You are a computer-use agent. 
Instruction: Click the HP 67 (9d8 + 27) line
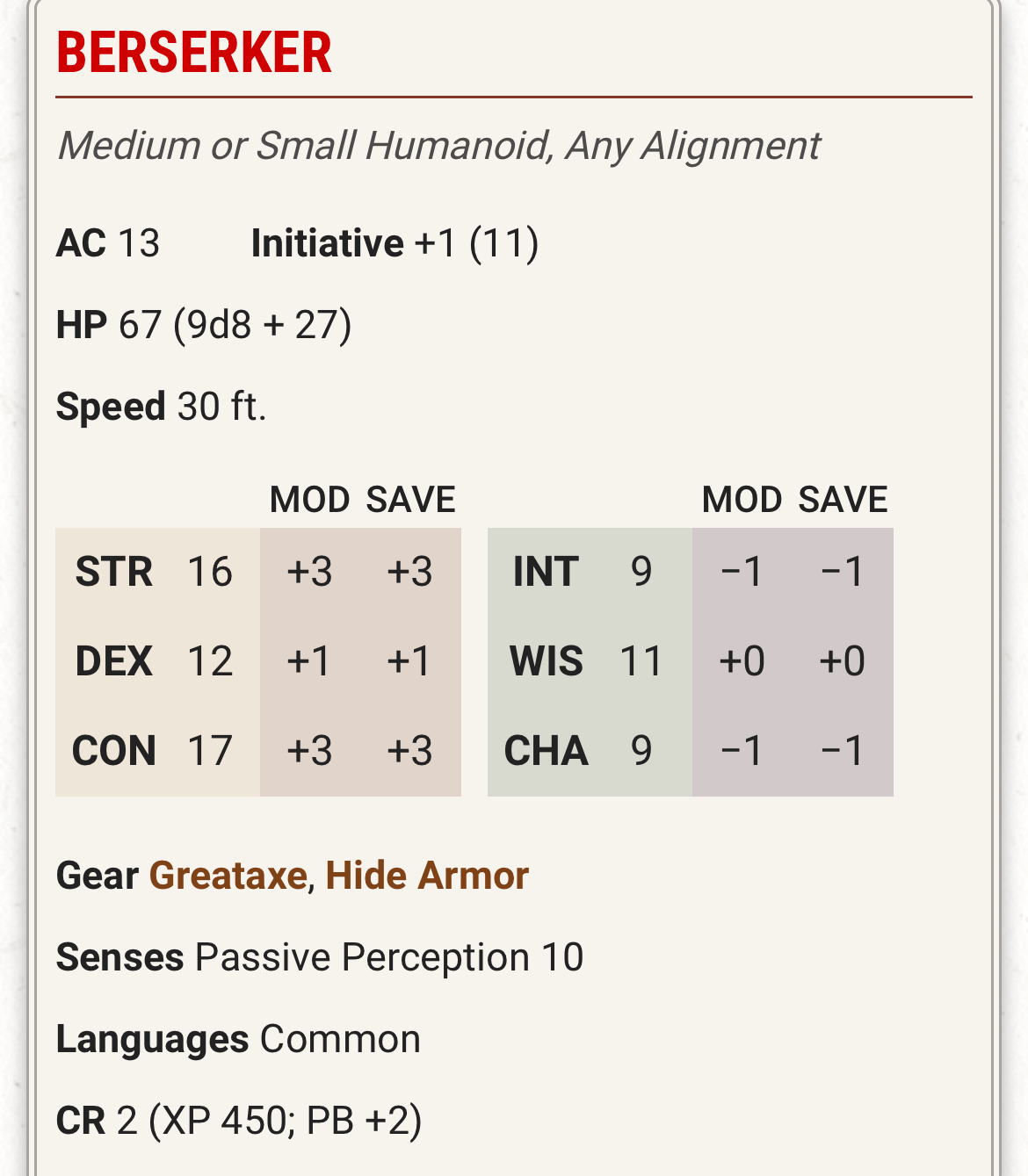[204, 325]
